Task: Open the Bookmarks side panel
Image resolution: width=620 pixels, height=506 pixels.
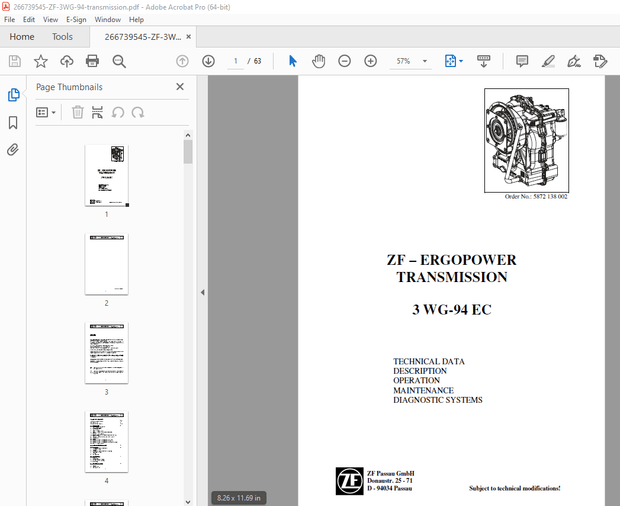Action: [x=13, y=122]
